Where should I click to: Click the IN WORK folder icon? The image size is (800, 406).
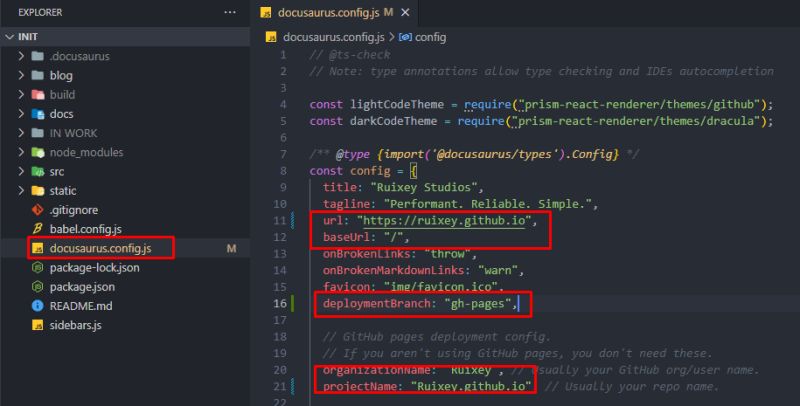[x=38, y=133]
